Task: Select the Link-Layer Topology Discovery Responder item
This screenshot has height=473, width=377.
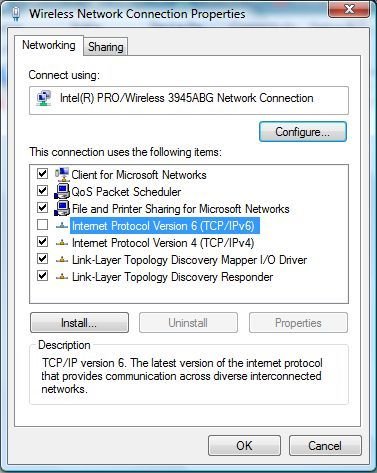Action: click(172, 277)
